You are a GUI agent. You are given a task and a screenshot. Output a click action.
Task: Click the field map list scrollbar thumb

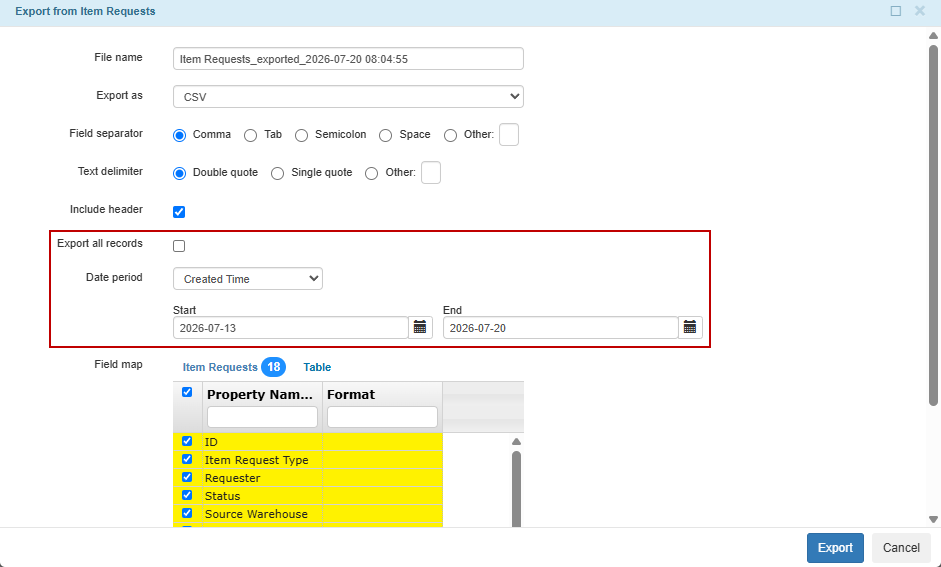coord(516,489)
